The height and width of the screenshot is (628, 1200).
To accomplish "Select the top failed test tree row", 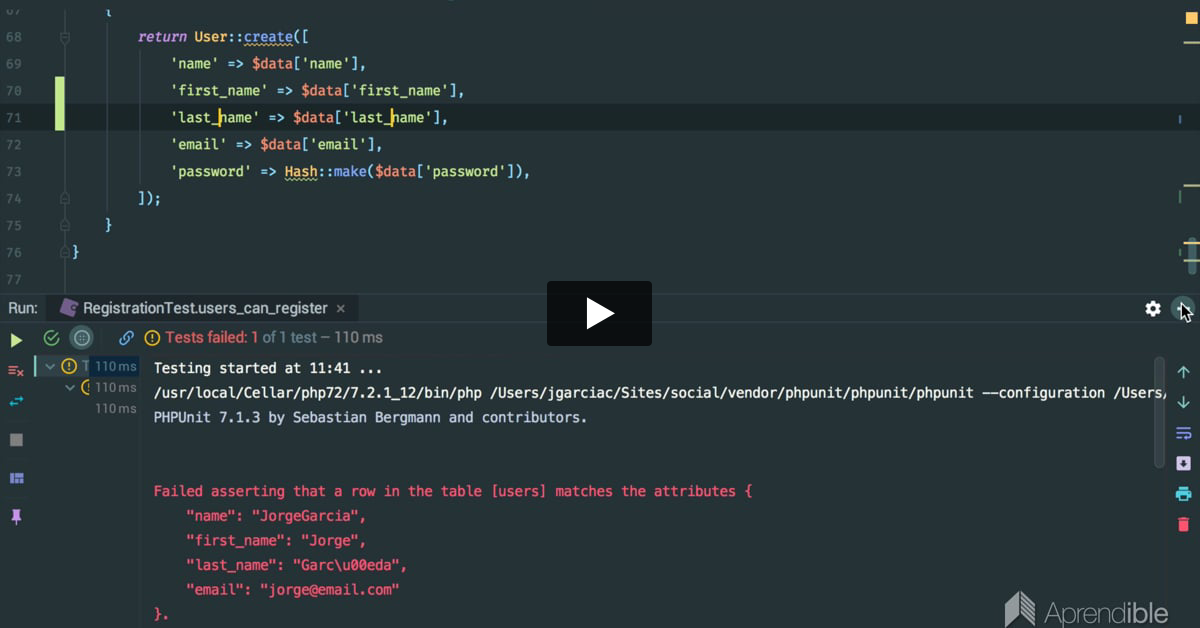I will pyautogui.click(x=88, y=367).
